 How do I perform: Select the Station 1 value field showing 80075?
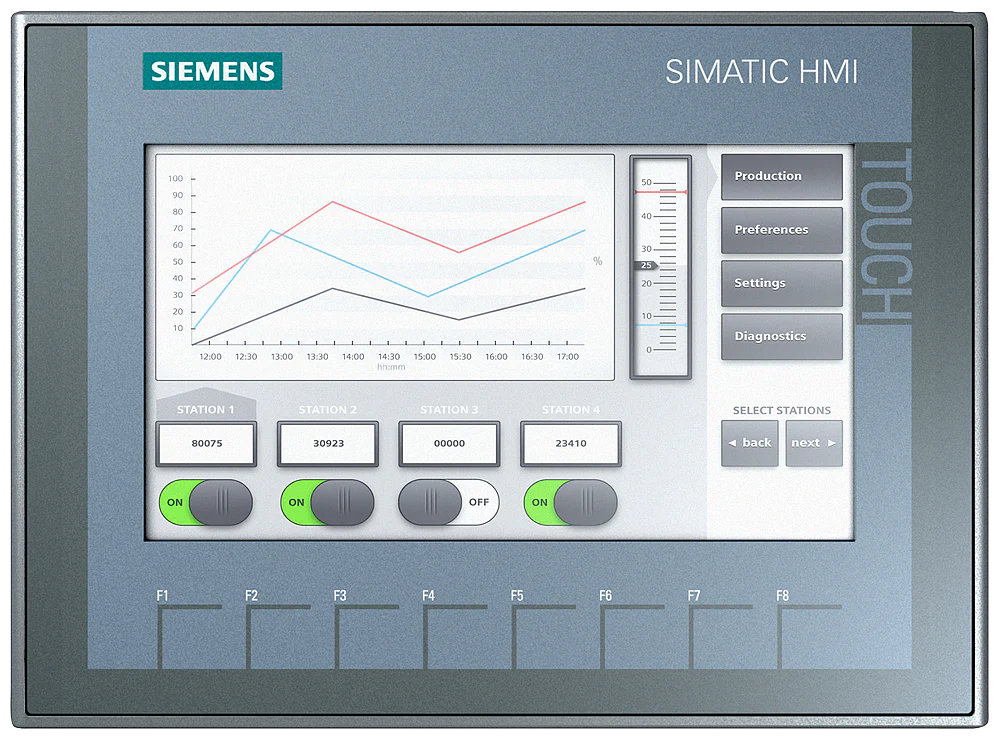click(206, 443)
